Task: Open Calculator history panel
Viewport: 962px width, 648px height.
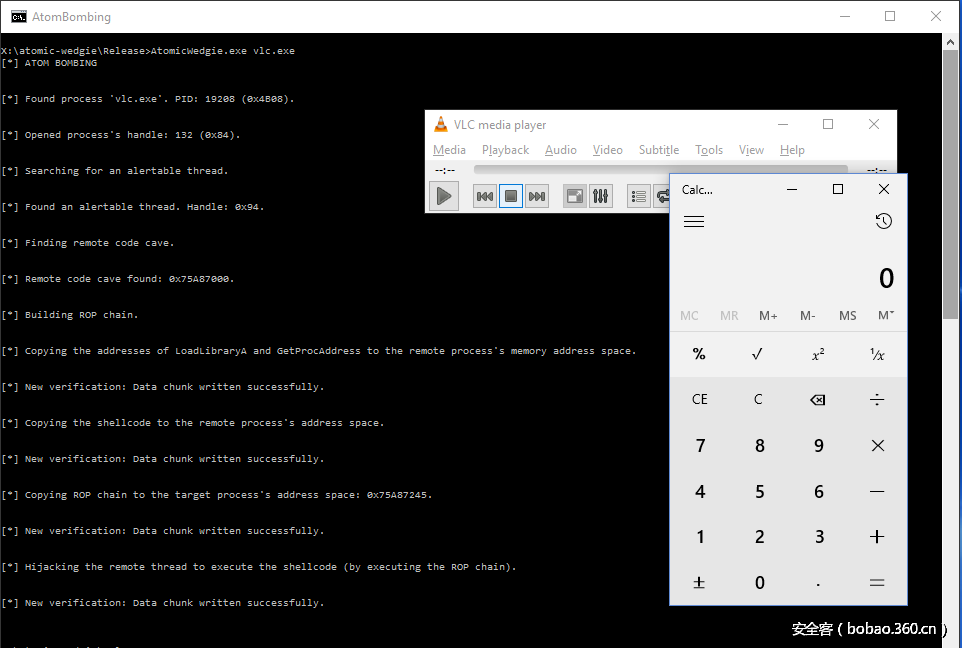Action: click(x=883, y=221)
